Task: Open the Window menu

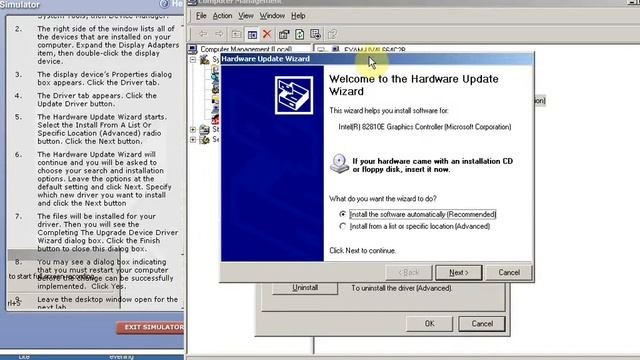Action: click(272, 16)
